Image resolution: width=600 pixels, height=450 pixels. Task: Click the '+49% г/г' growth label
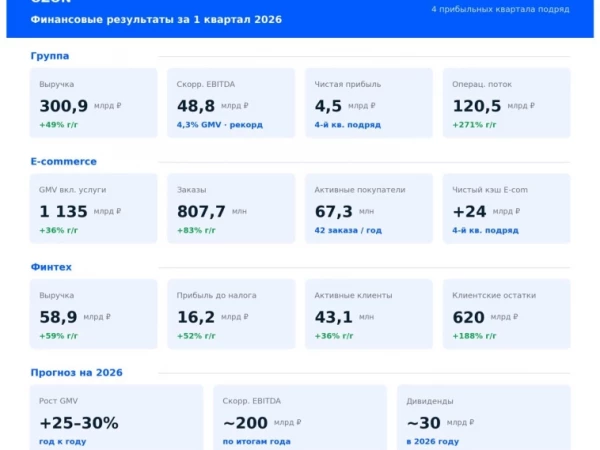[x=59, y=125]
